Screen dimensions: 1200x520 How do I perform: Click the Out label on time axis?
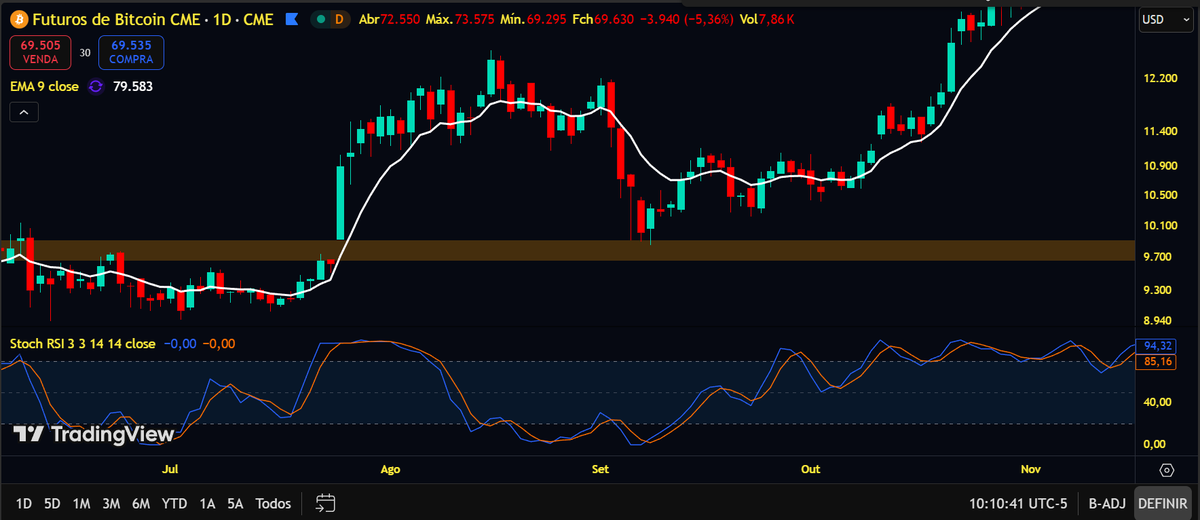point(810,469)
